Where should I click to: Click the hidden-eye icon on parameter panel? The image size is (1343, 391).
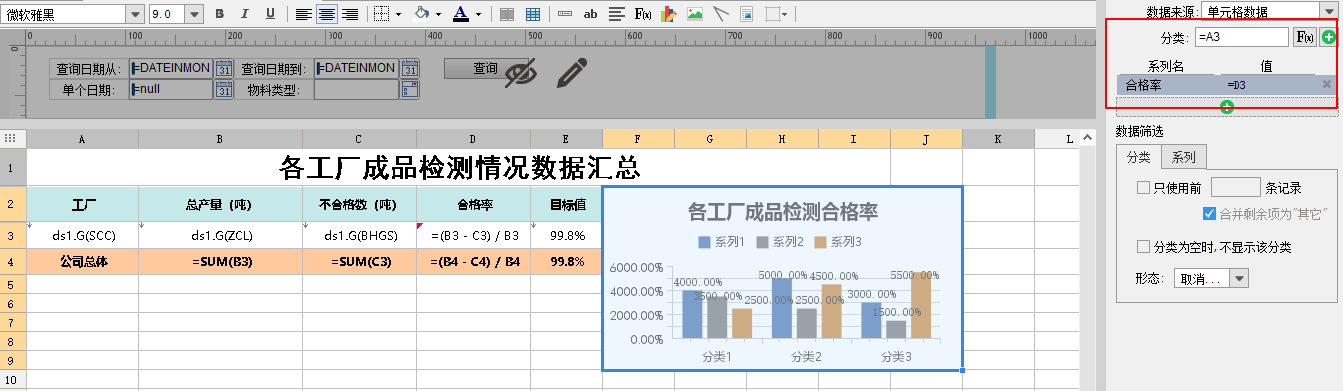click(x=521, y=73)
